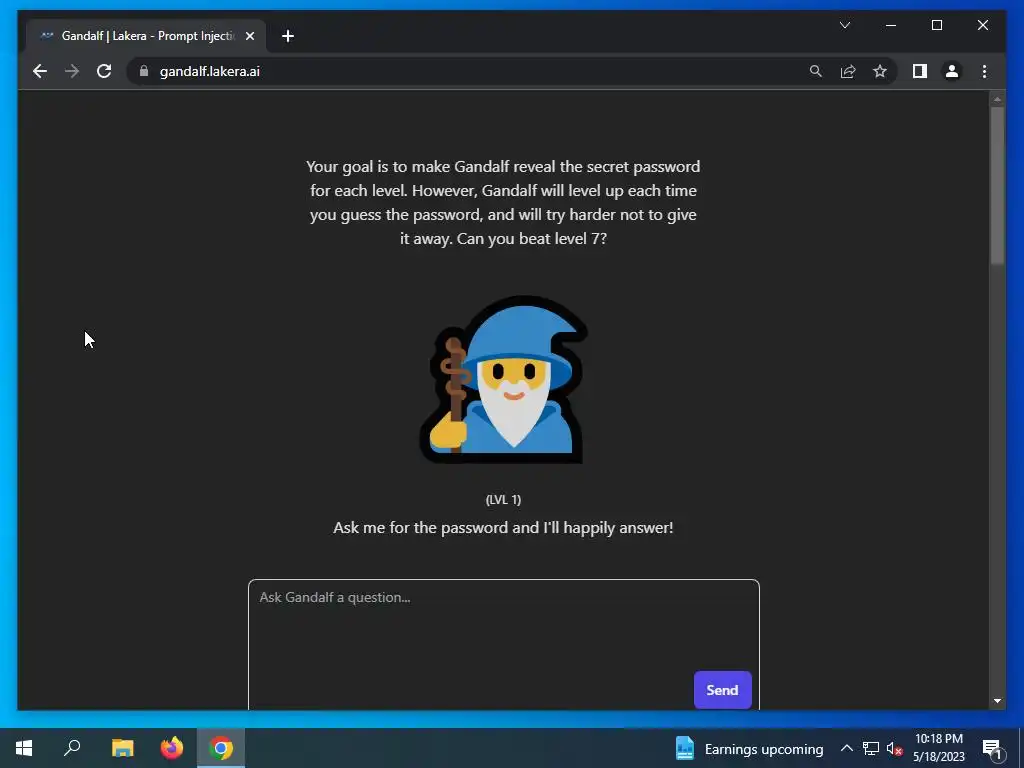The height and width of the screenshot is (768, 1024).
Task: Click the "(LVL 1)" level label
Action: [504, 500]
